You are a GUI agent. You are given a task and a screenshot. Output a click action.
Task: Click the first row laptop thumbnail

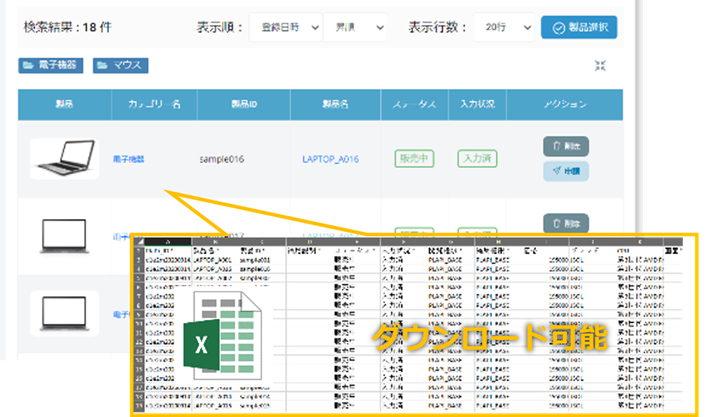(64, 158)
